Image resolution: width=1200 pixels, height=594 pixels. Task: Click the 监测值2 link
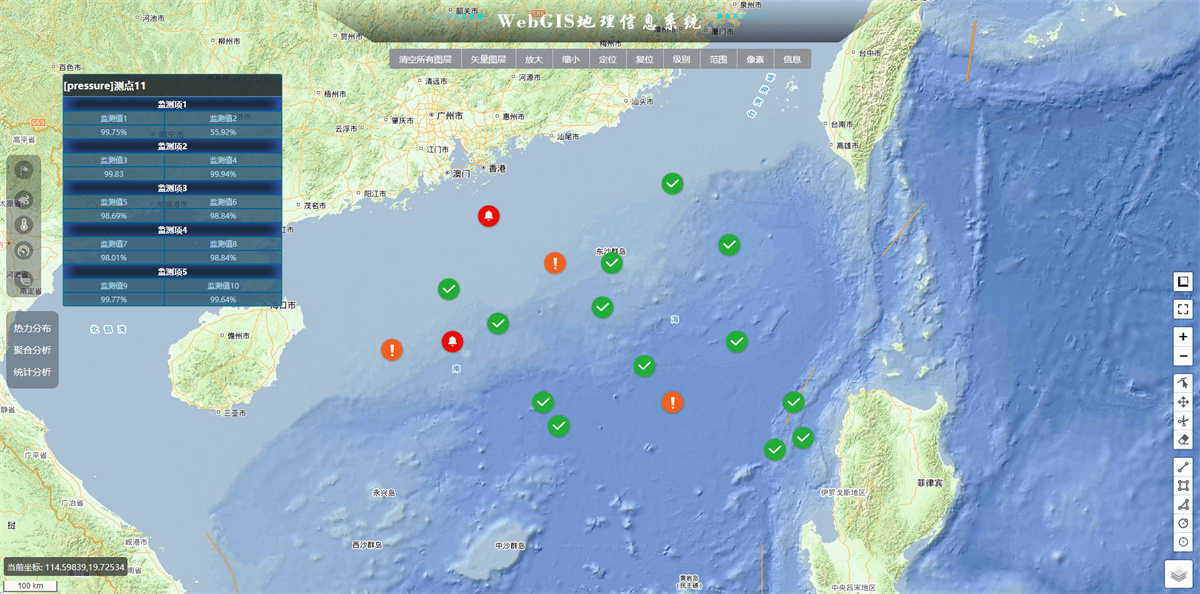tap(223, 118)
